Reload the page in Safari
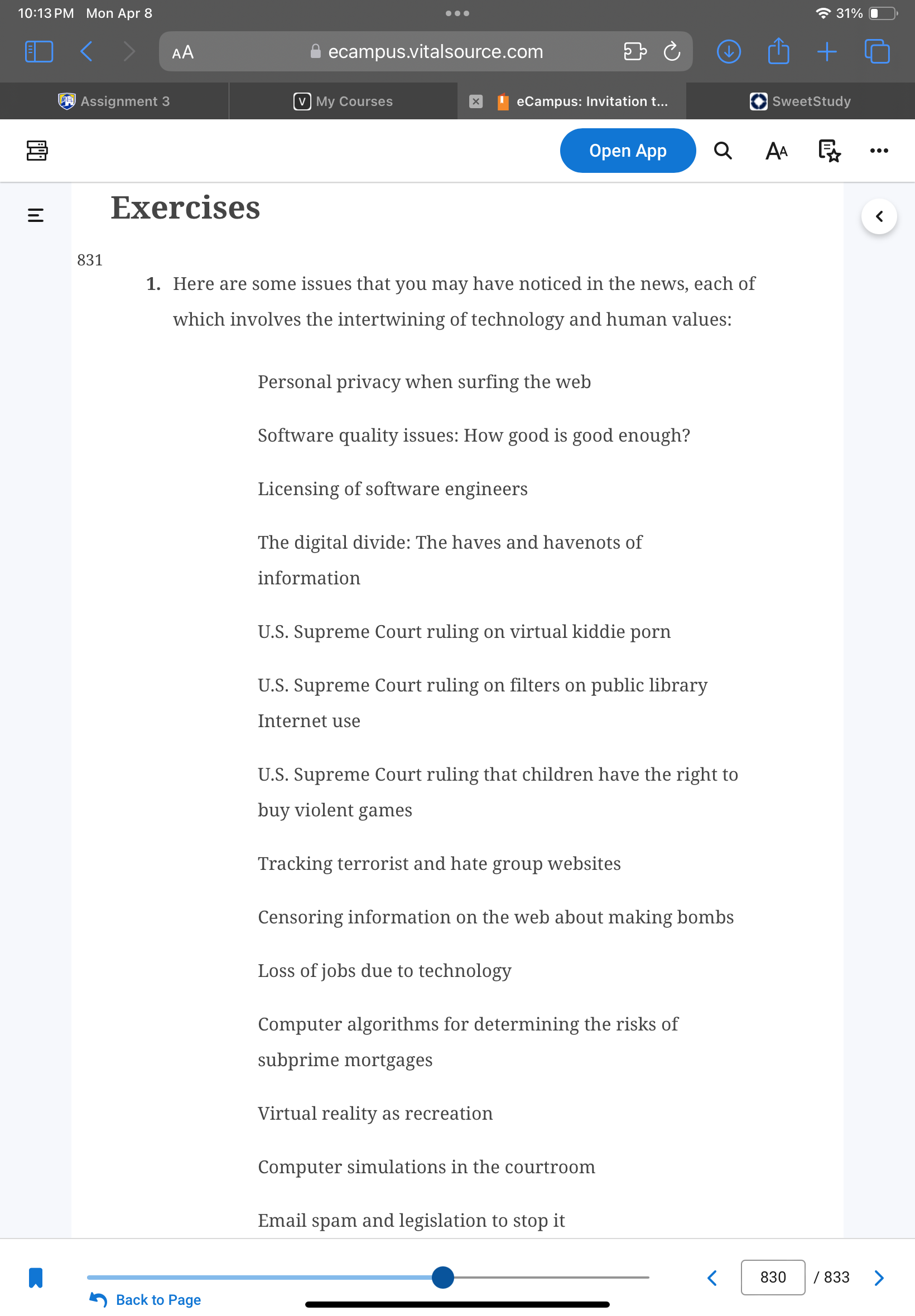The height and width of the screenshot is (1316, 915). (x=672, y=51)
